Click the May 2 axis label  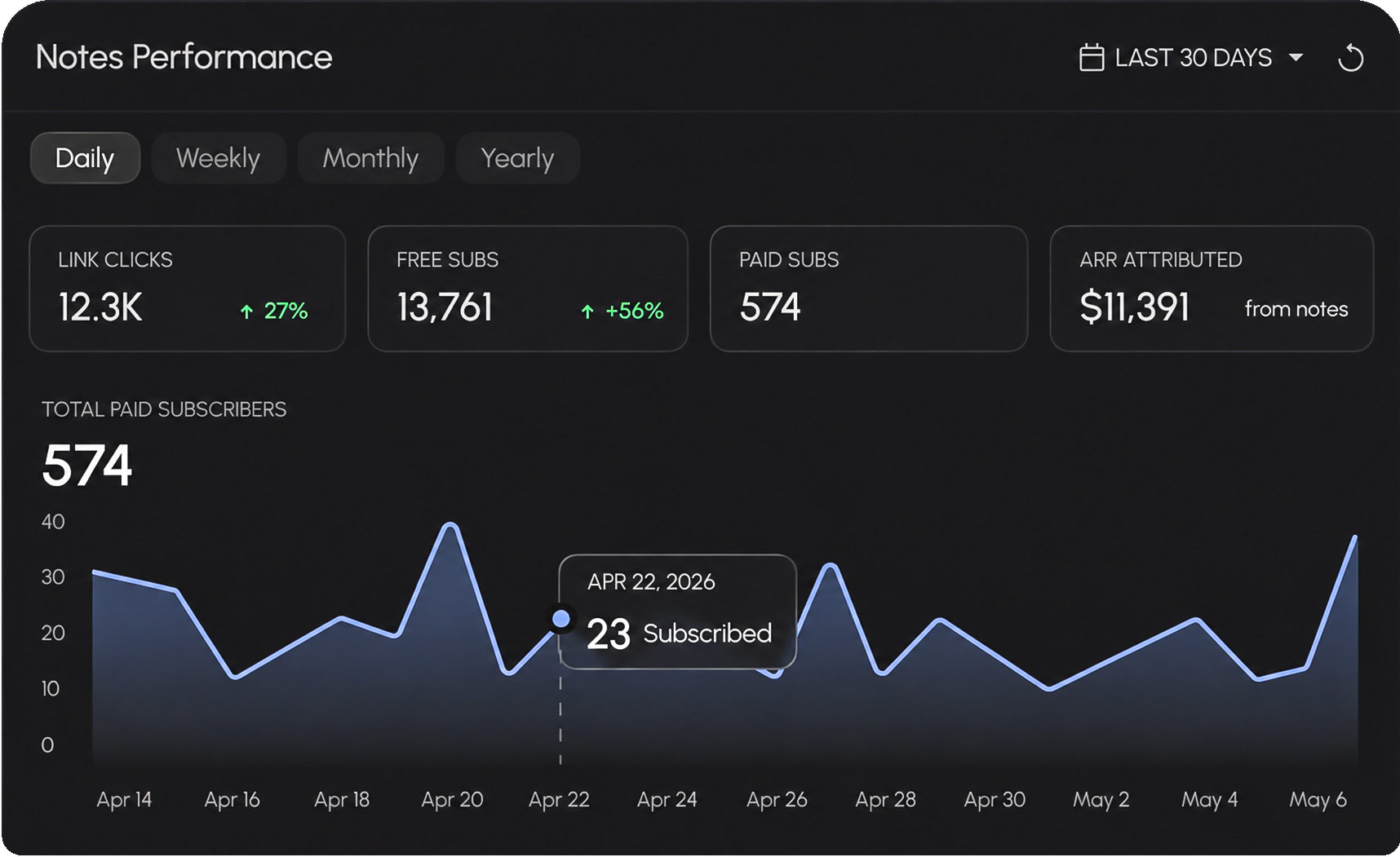click(1101, 800)
